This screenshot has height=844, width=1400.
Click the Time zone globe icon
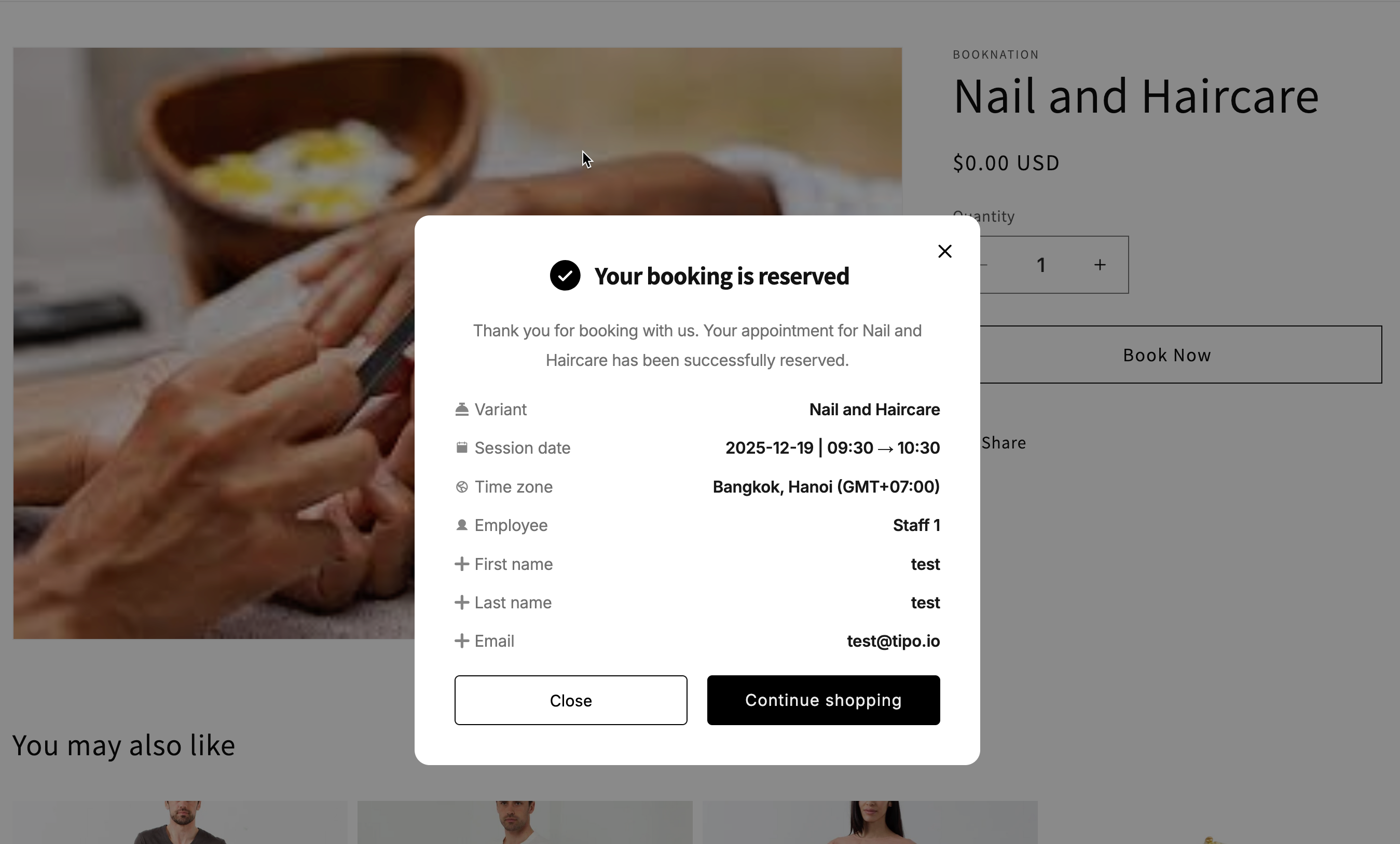coord(462,486)
